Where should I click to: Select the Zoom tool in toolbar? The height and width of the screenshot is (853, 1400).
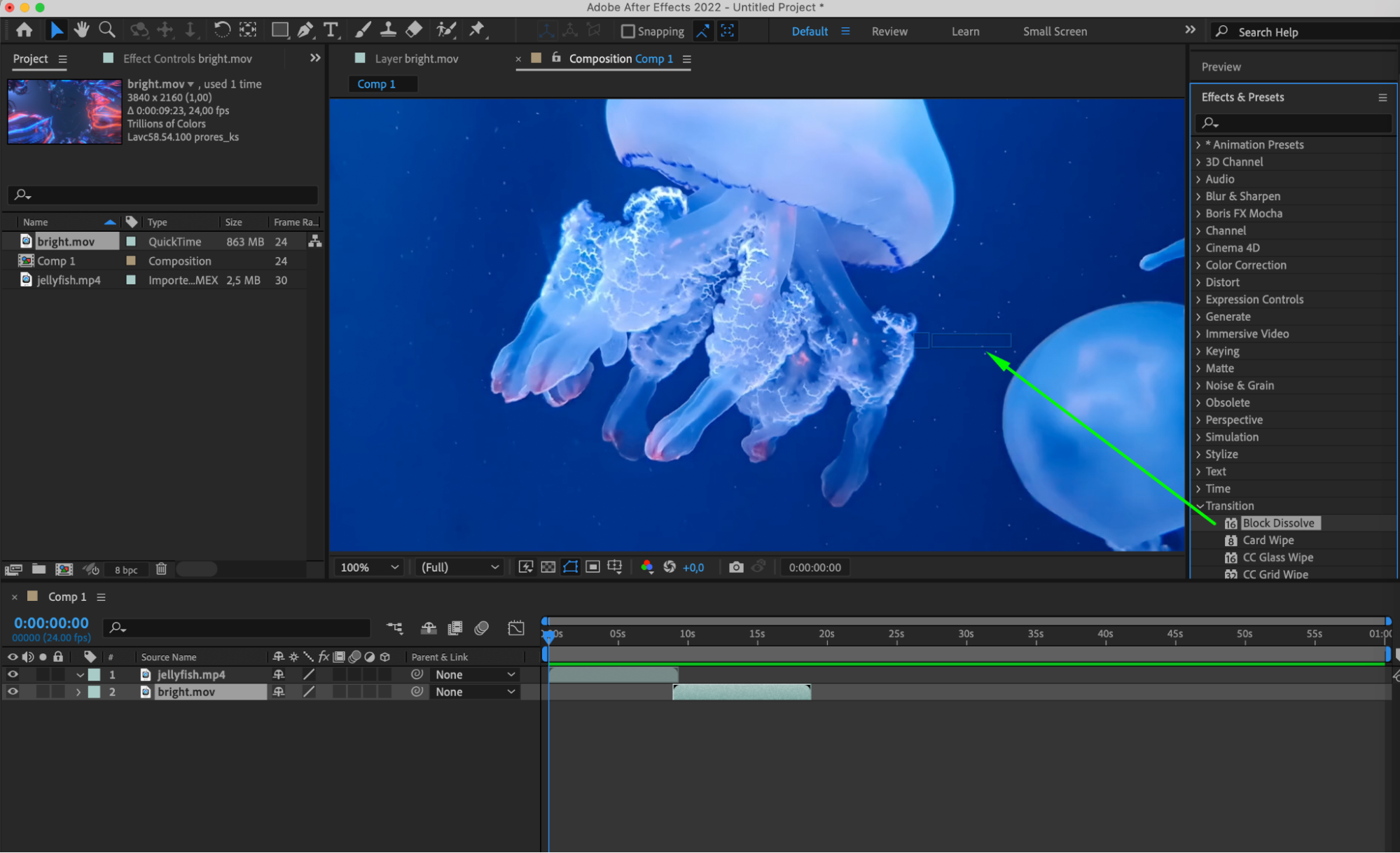point(107,30)
